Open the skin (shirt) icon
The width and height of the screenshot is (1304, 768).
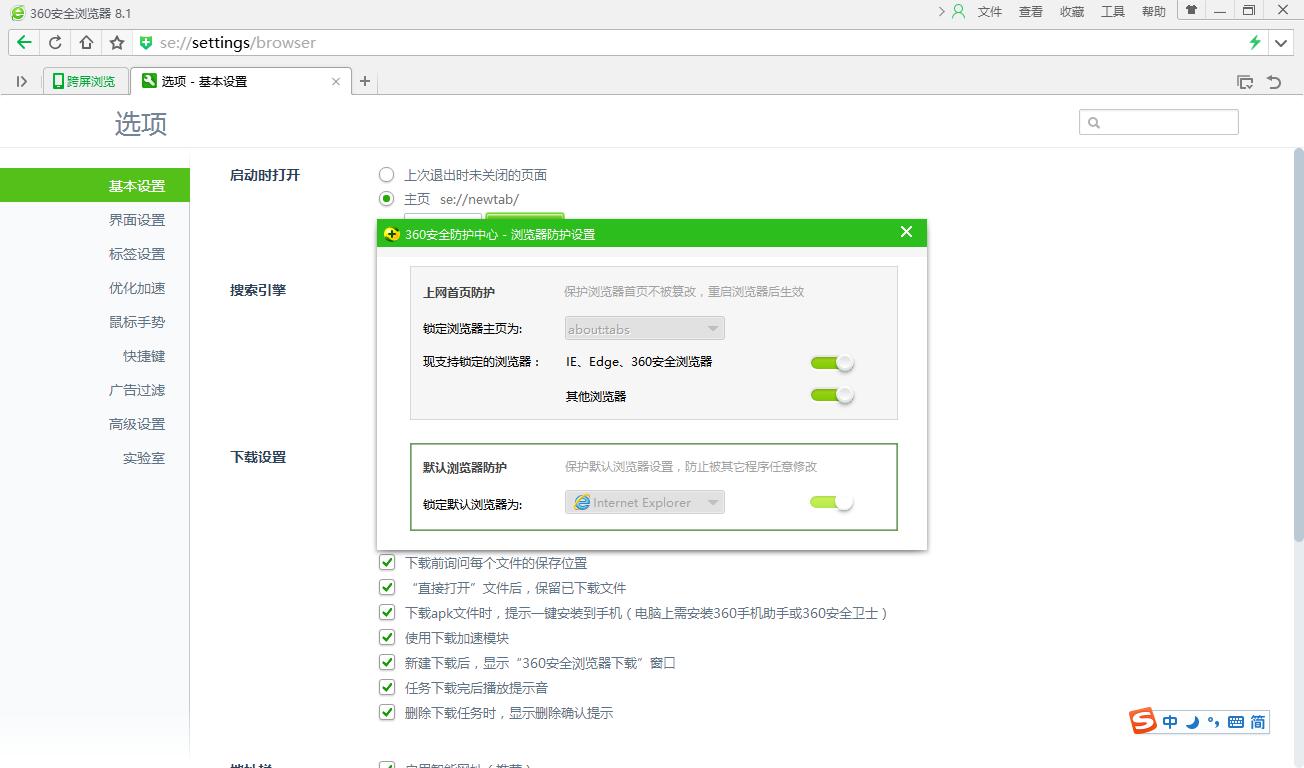[1191, 10]
